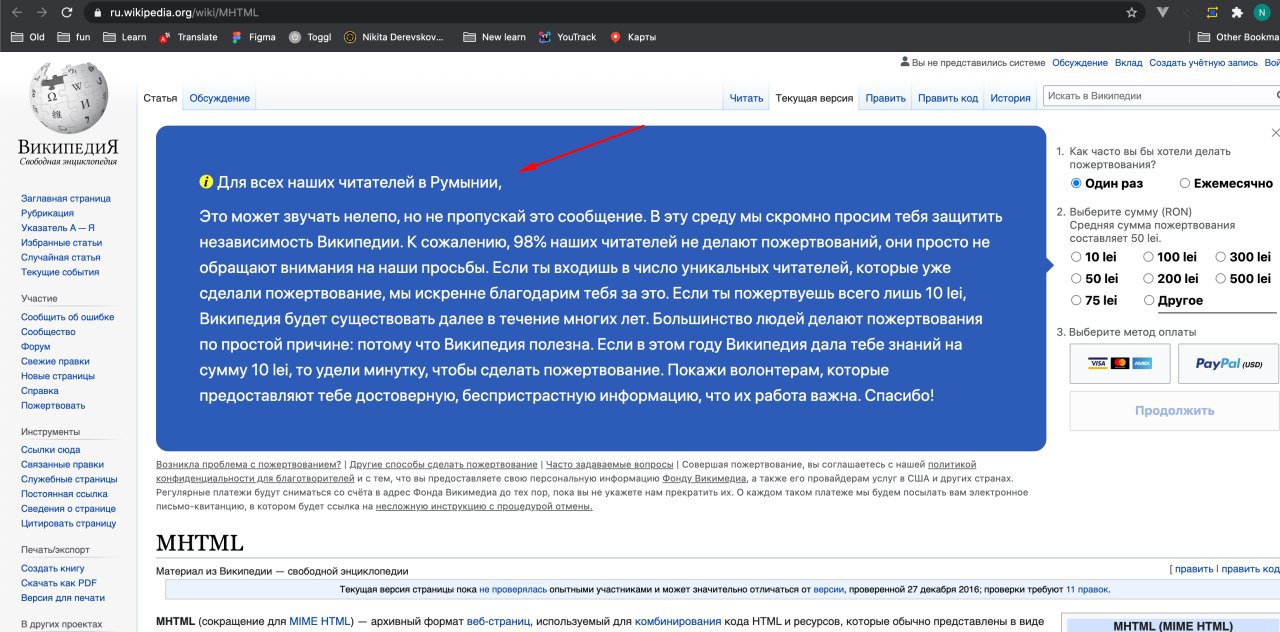Expand the Old bookmarks folder
1280x632 pixels.
pyautogui.click(x=27, y=37)
